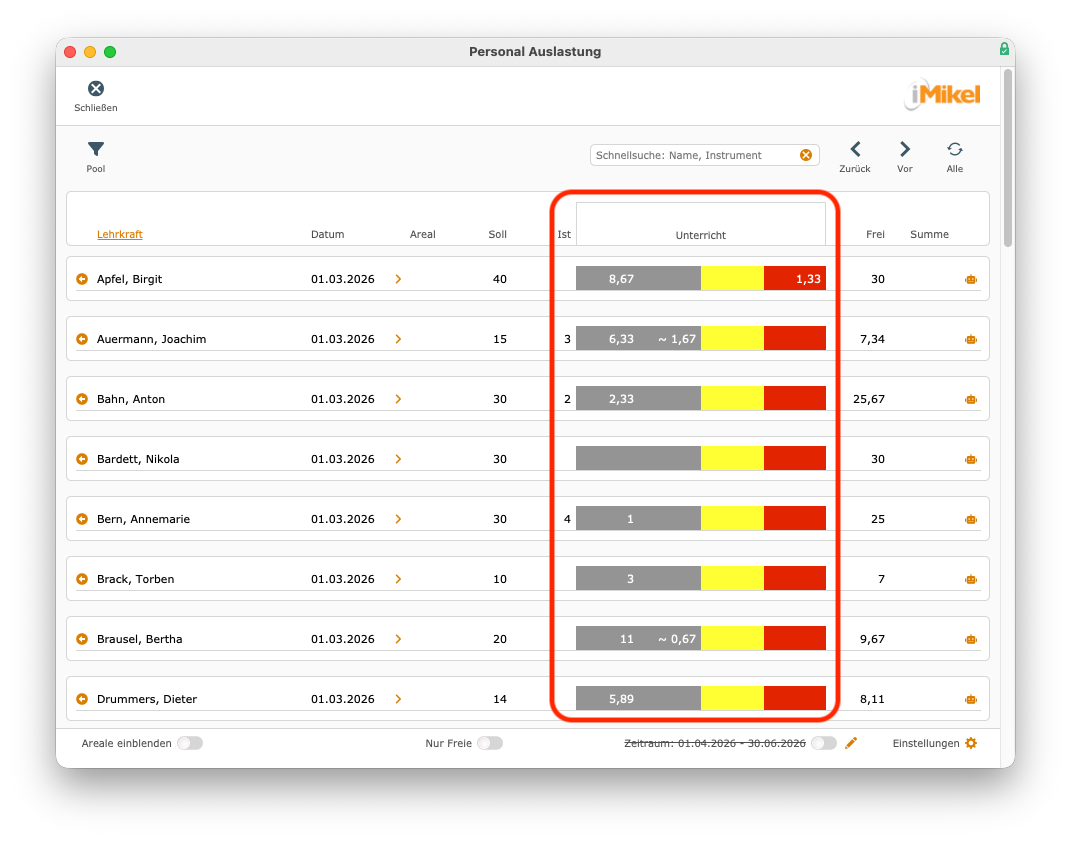Toggle Areale einblenden switch
1071x842 pixels.
tap(190, 743)
